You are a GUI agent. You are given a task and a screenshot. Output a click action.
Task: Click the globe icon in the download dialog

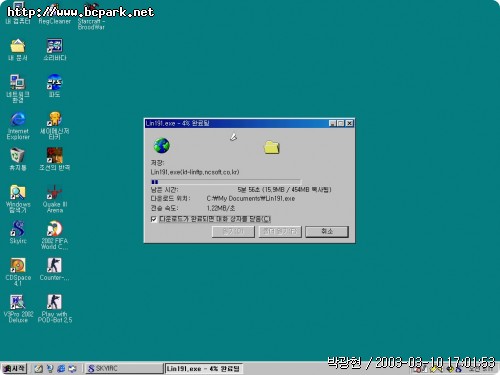click(x=162, y=146)
